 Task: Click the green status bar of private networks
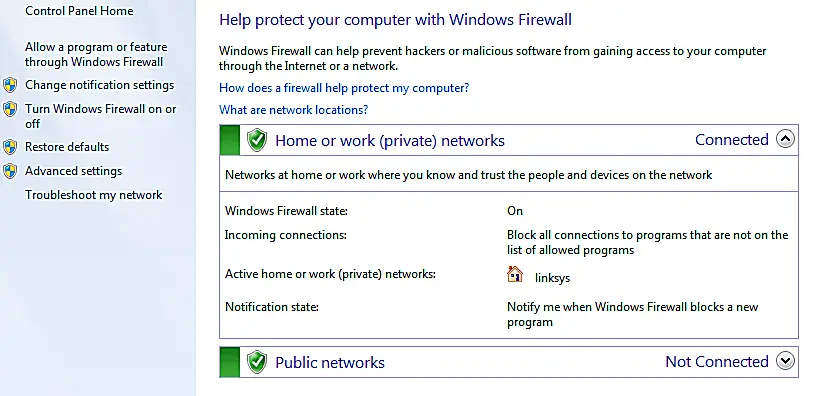[230, 140]
